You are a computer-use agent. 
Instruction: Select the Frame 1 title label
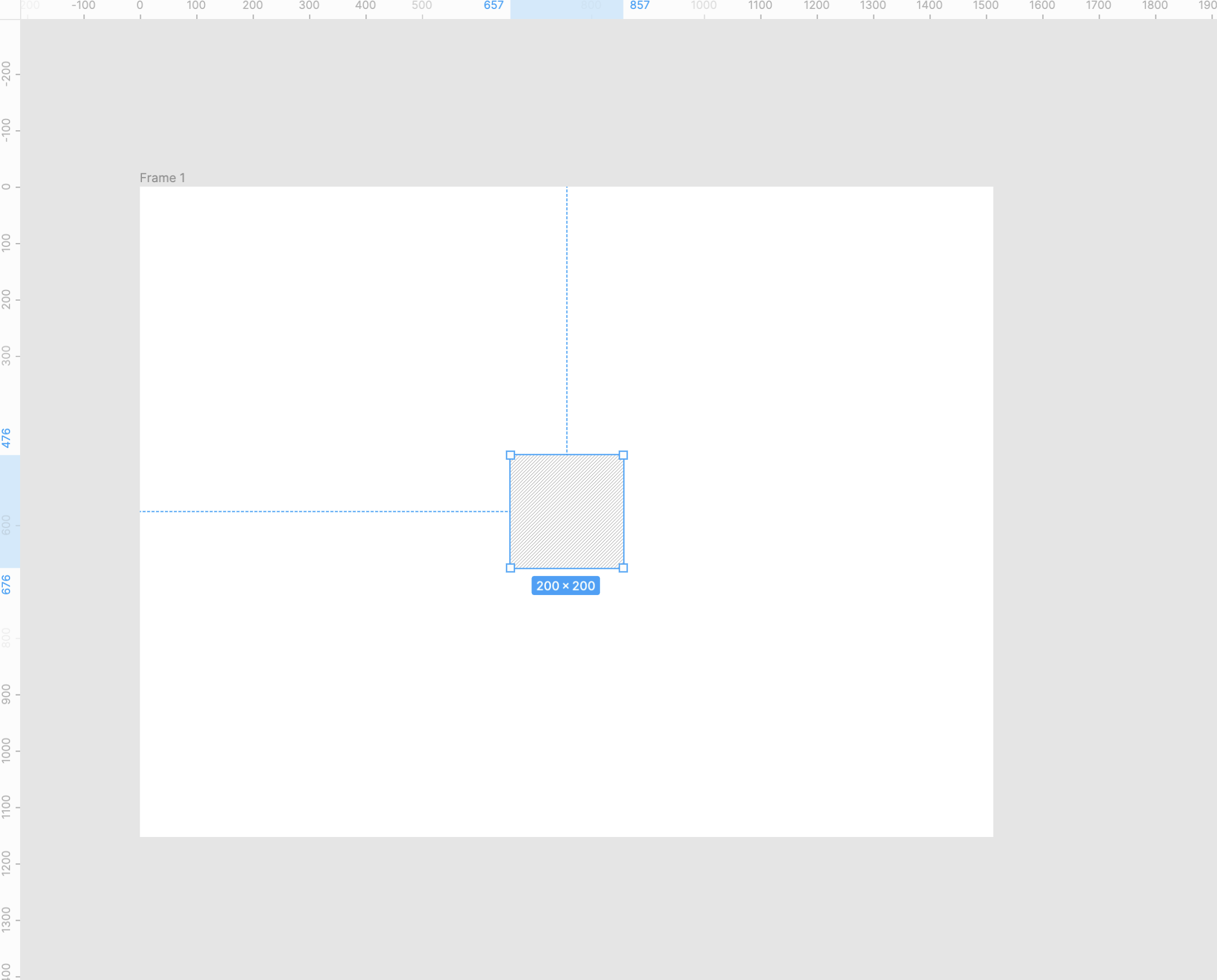click(162, 178)
